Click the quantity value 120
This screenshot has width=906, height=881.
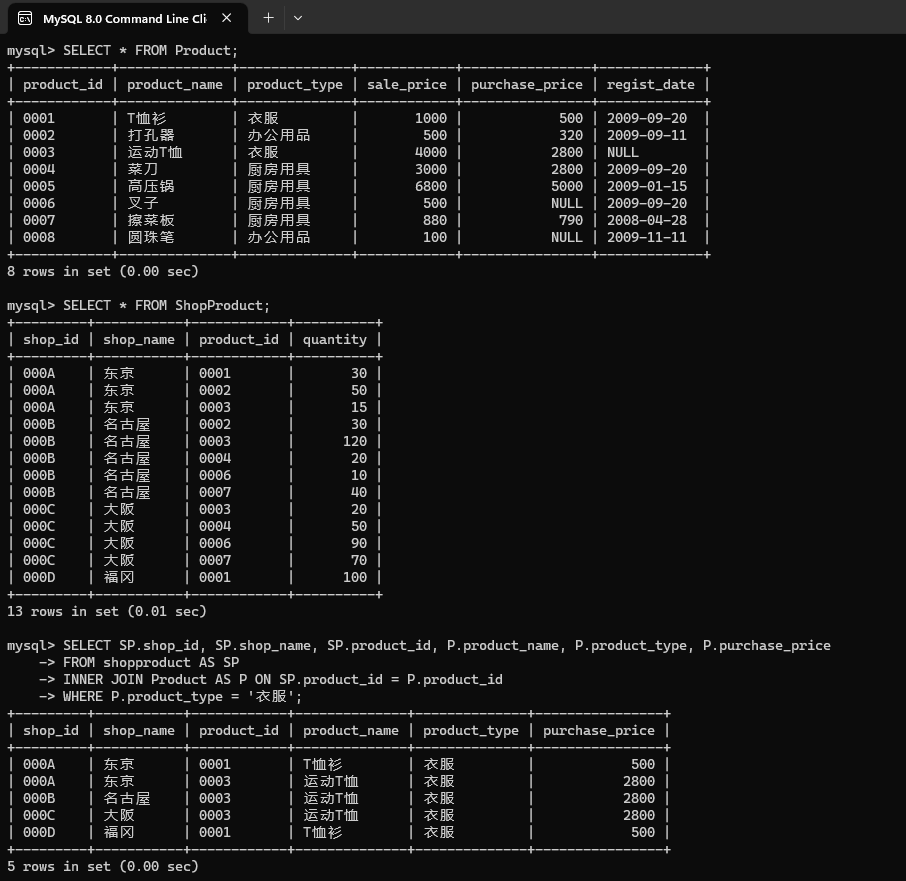point(354,441)
